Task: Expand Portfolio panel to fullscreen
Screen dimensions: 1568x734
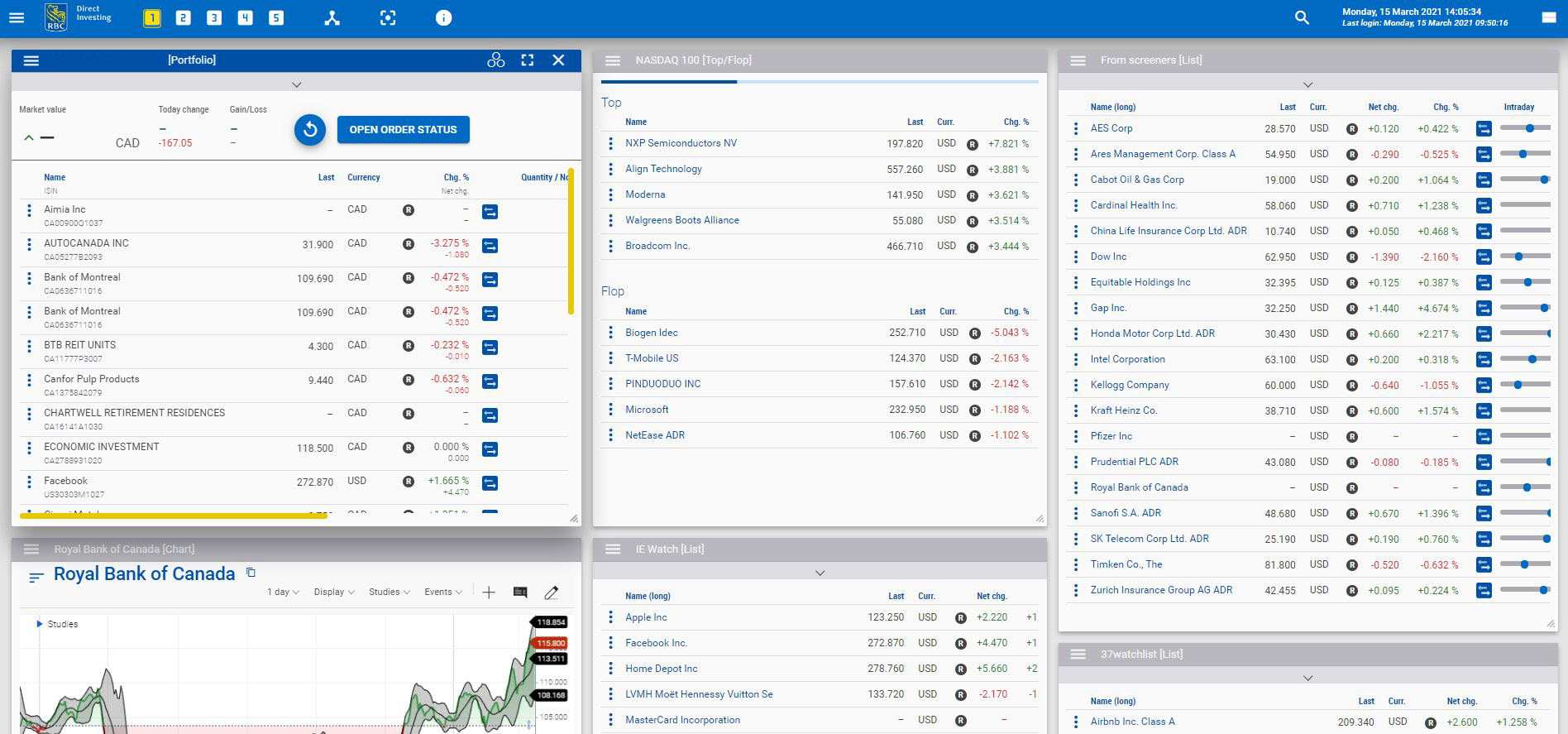Action: [x=528, y=60]
